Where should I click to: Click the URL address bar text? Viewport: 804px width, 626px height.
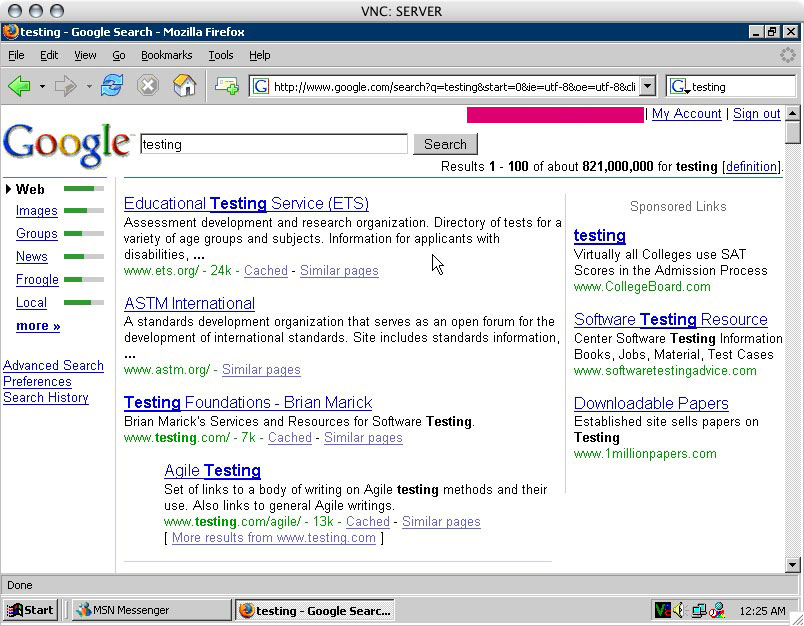(454, 87)
